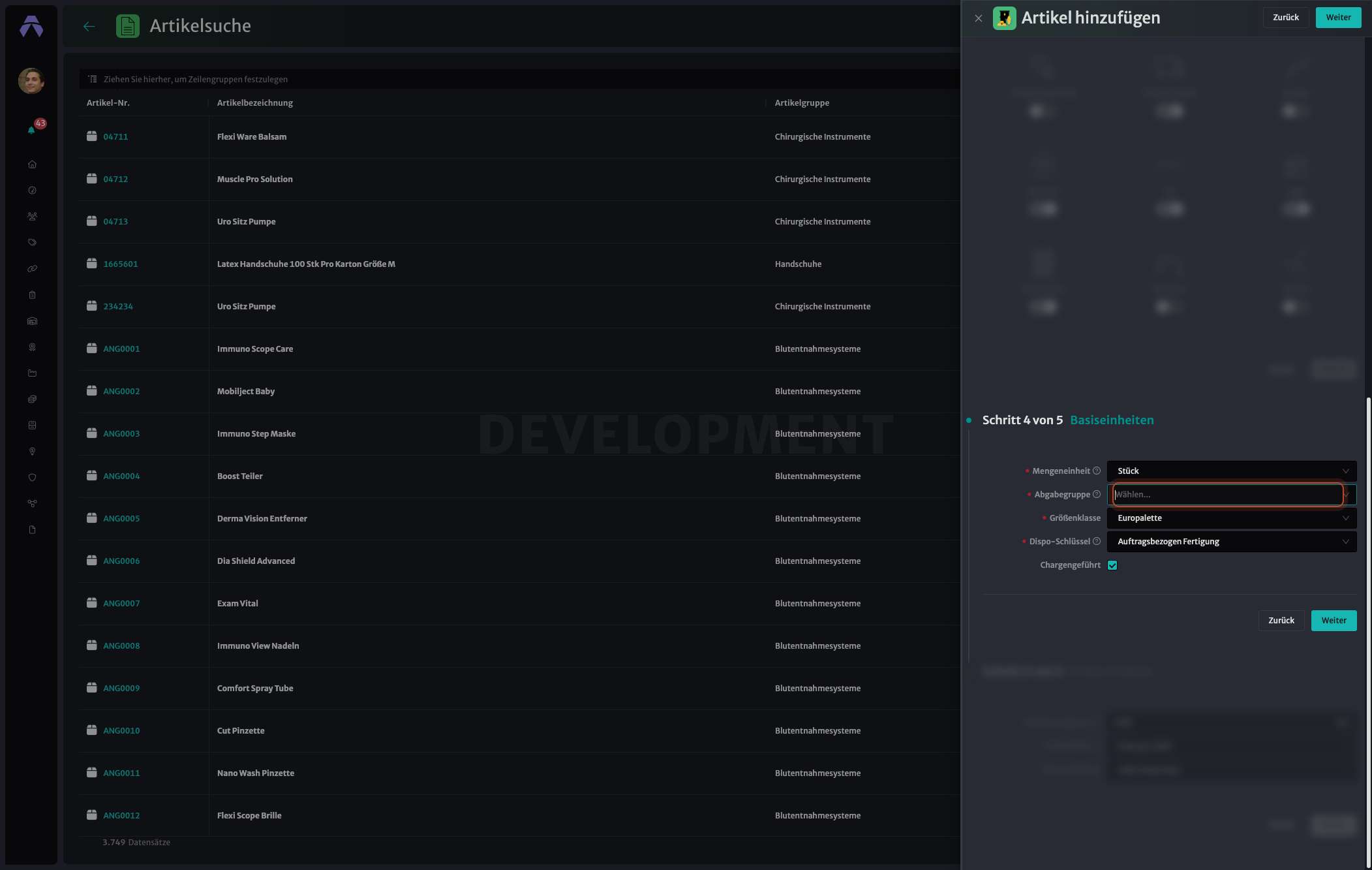Click Zurück button under Chargengeführt step
The width and height of the screenshot is (1372, 870).
(x=1281, y=621)
